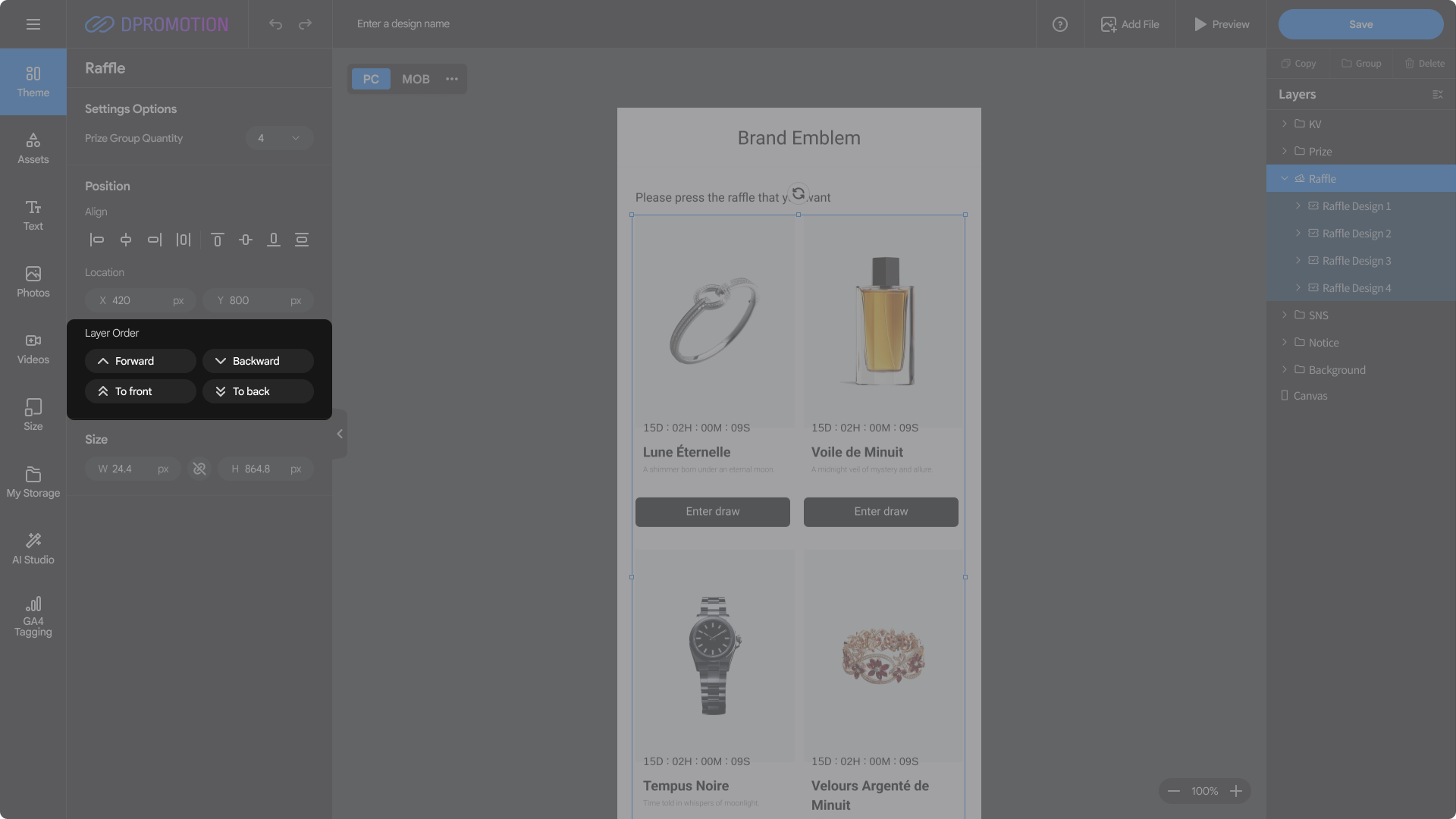Open the help question mark icon
This screenshot has width=1456, height=819.
tap(1059, 24)
